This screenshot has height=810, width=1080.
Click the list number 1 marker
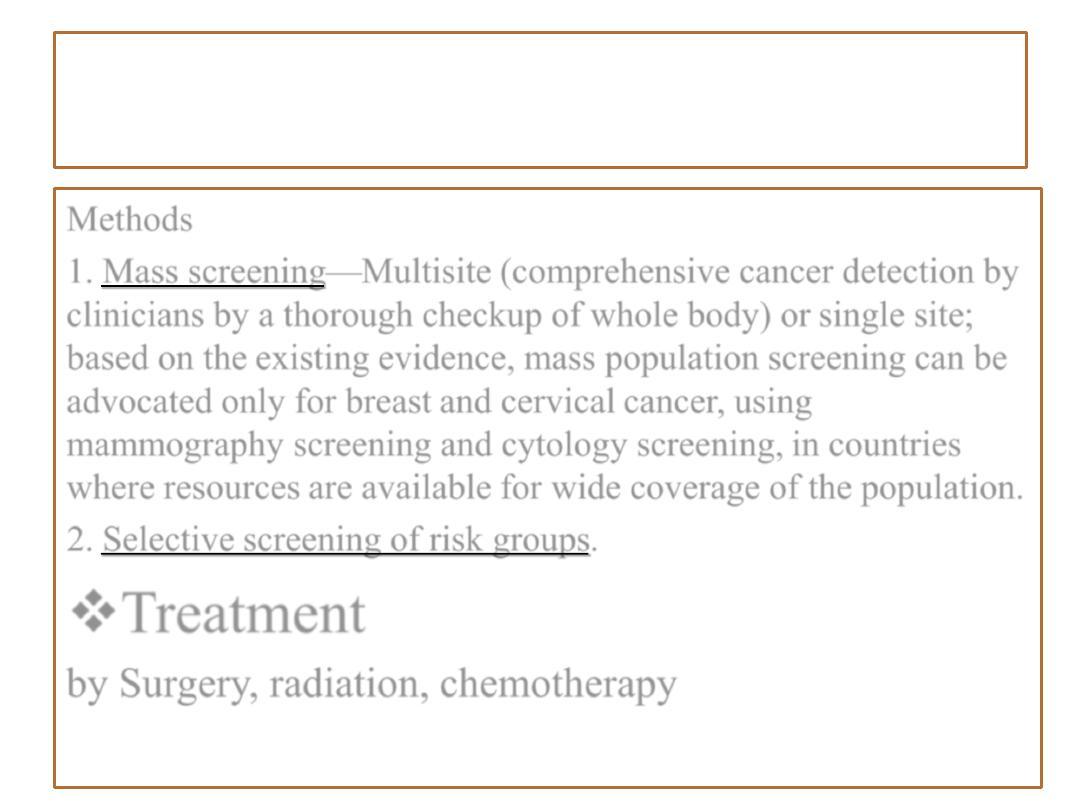point(79,272)
